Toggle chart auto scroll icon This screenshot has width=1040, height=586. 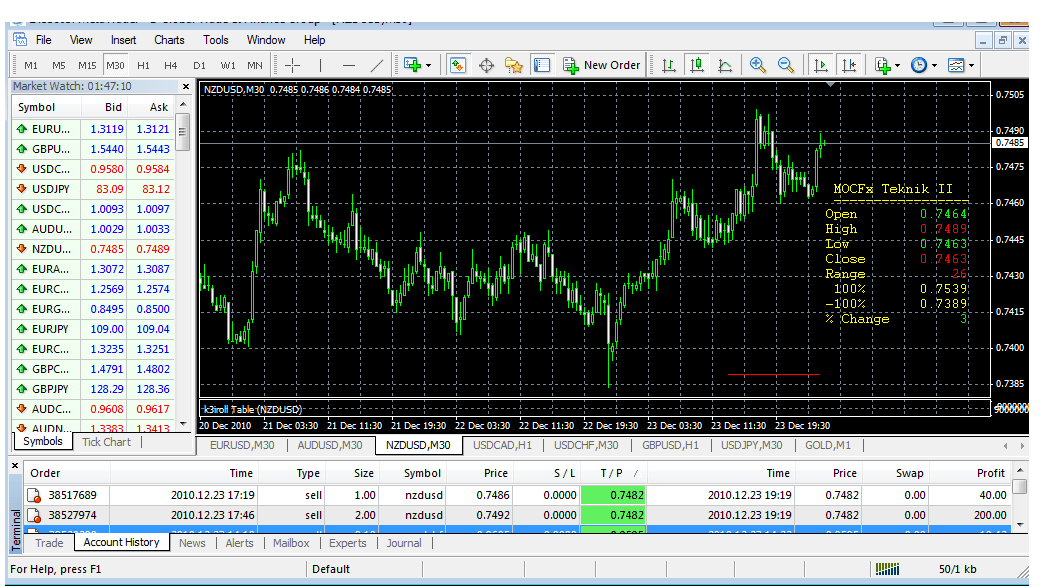820,65
